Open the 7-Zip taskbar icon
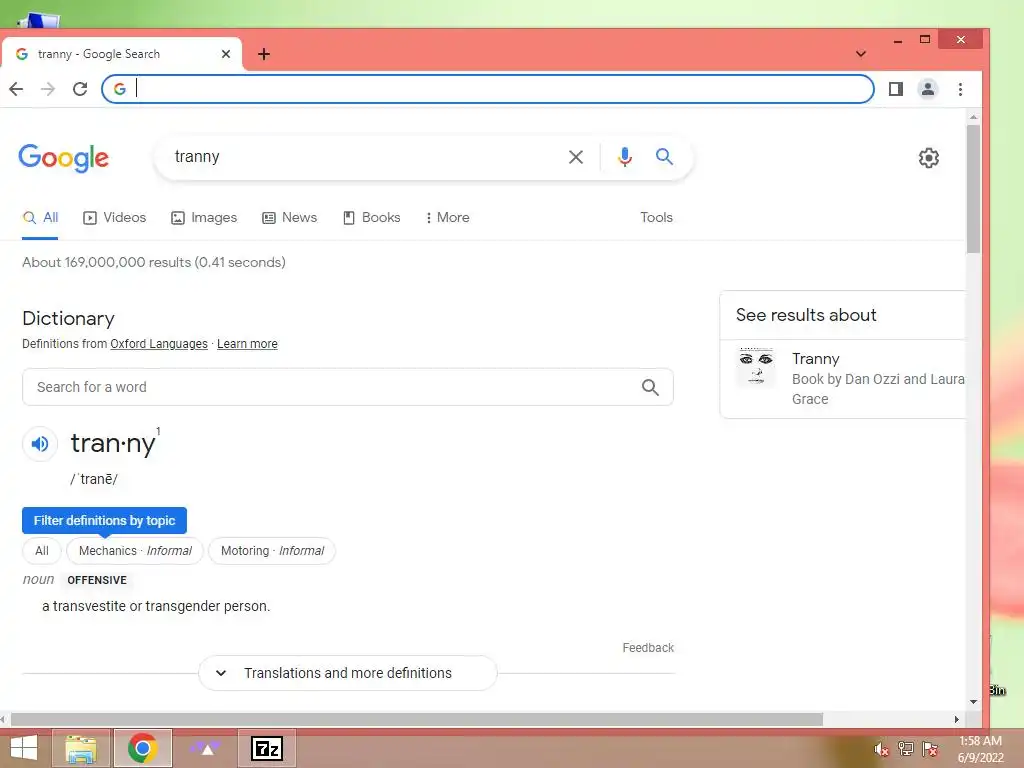The height and width of the screenshot is (768, 1024). pyautogui.click(x=266, y=748)
